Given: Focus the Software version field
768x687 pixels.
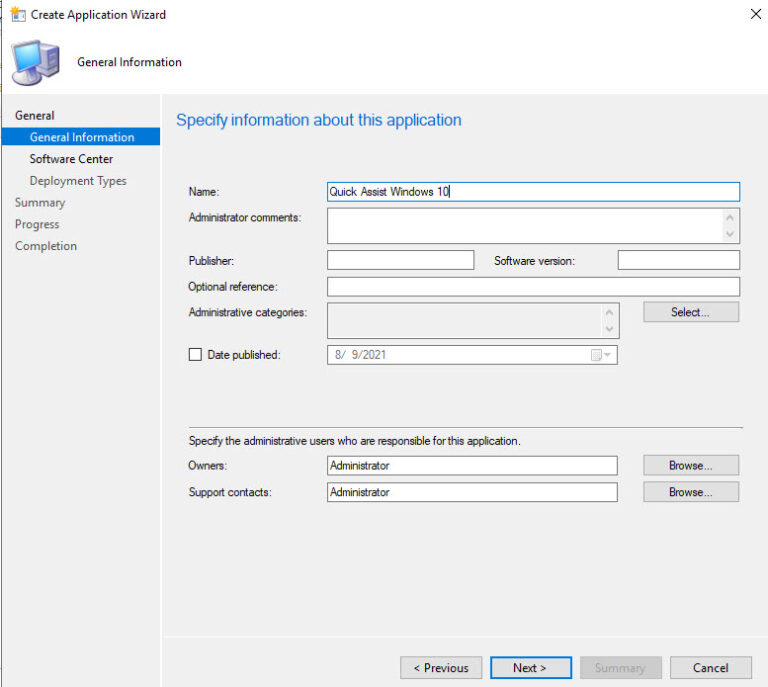Looking at the screenshot, I should pos(678,260).
